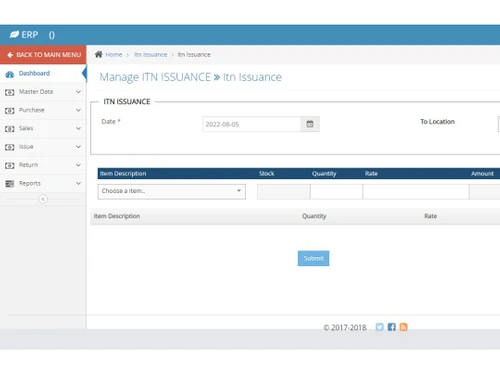Open the Master Data menu item
Viewport: 500px width, 375px height.
43,92
